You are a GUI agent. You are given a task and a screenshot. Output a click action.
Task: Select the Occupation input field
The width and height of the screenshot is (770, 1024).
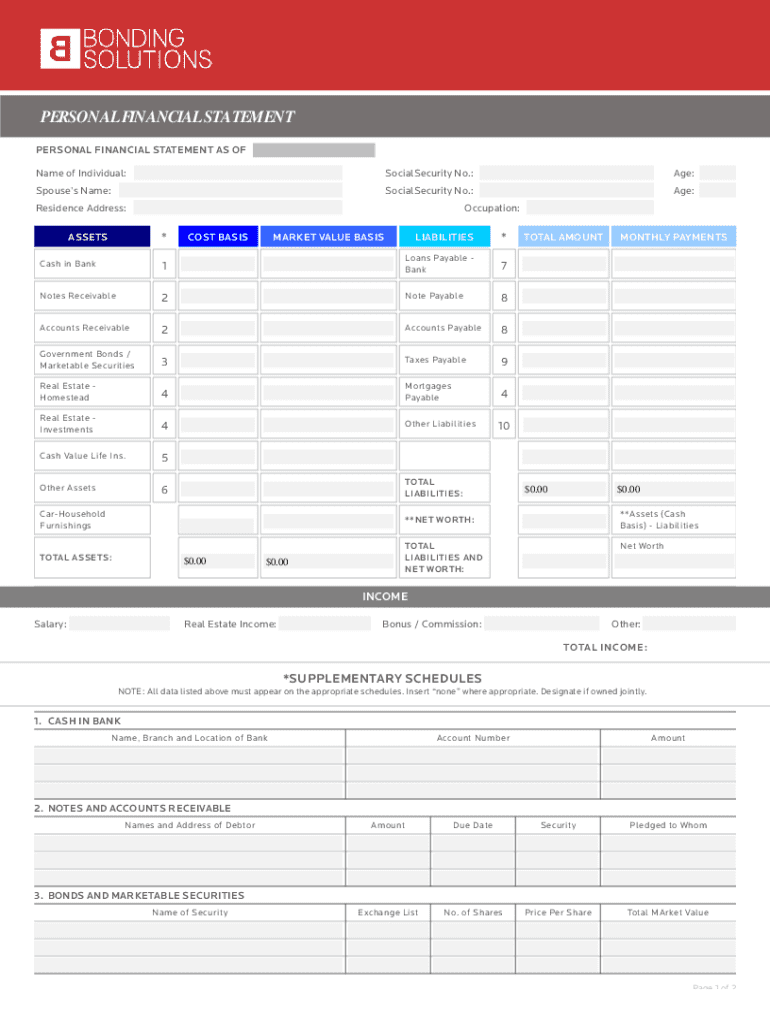point(589,208)
